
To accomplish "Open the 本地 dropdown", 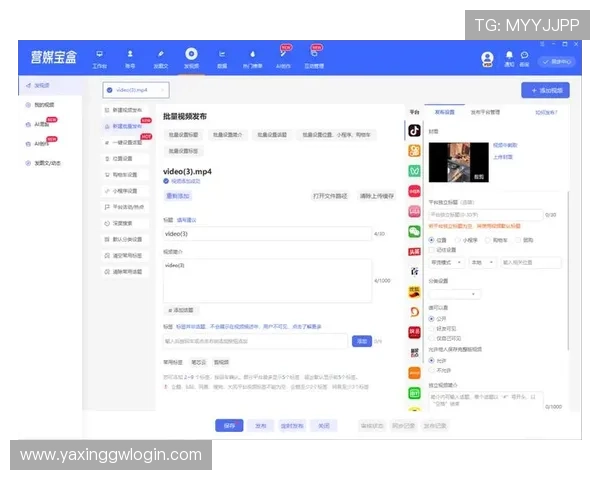I will point(483,263).
